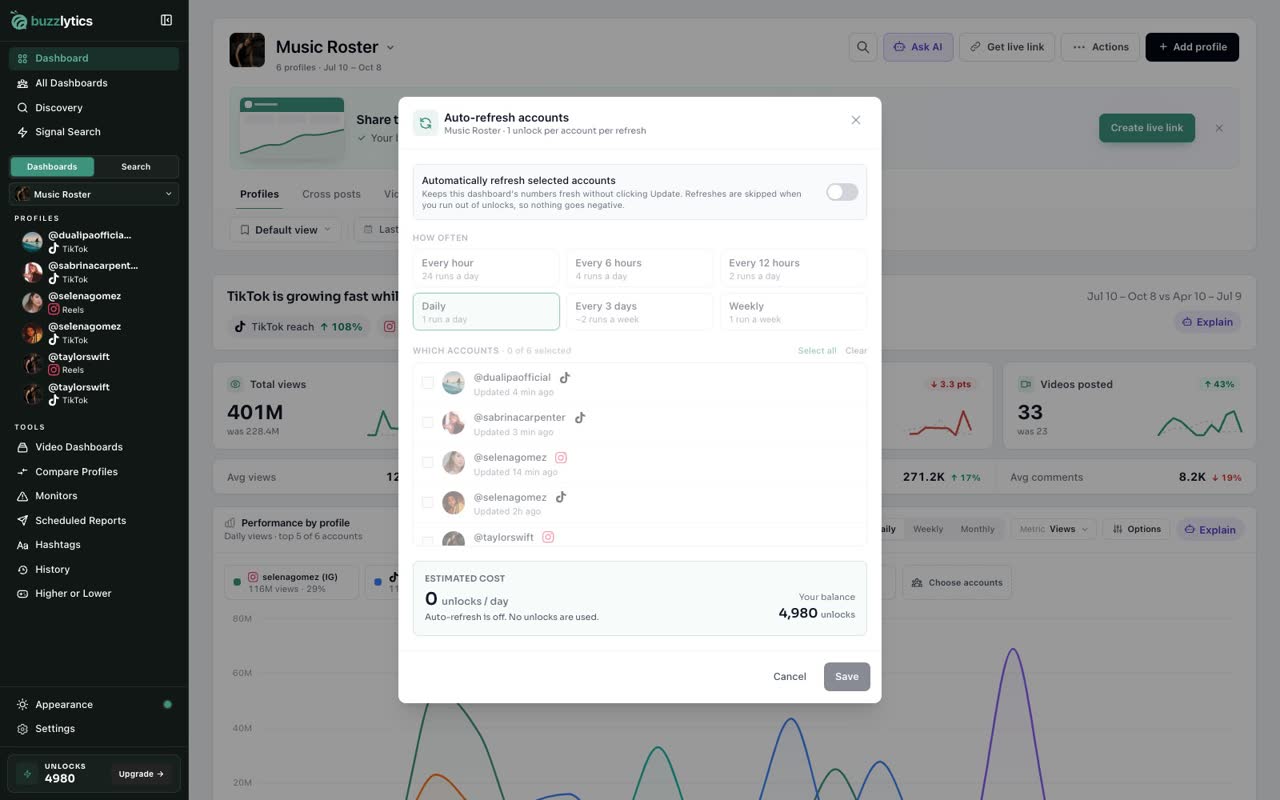Image resolution: width=1280 pixels, height=800 pixels.
Task: Check the @sabrinacarpenter account checkbox
Action: [428, 423]
